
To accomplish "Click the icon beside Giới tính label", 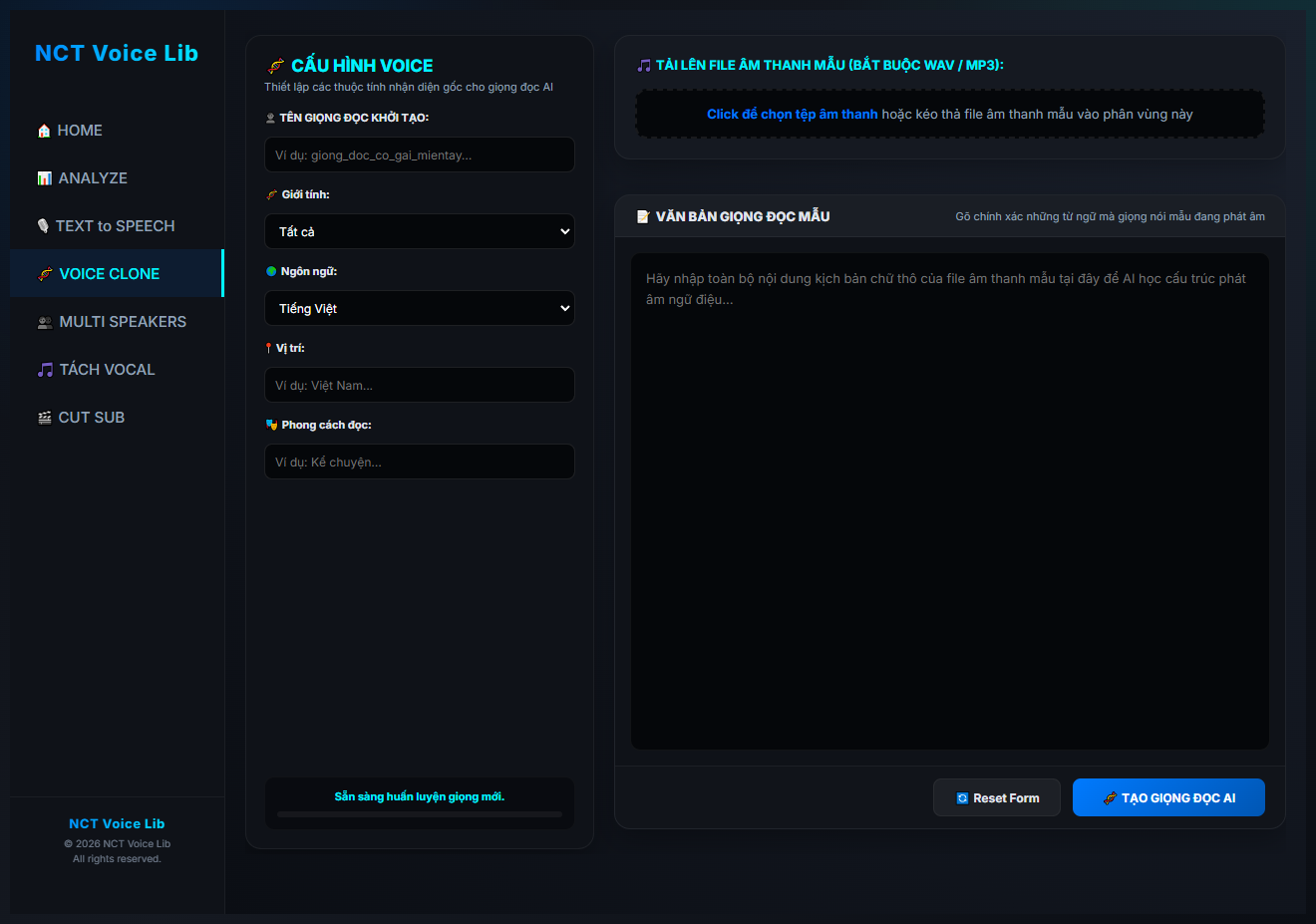I will click(x=272, y=194).
